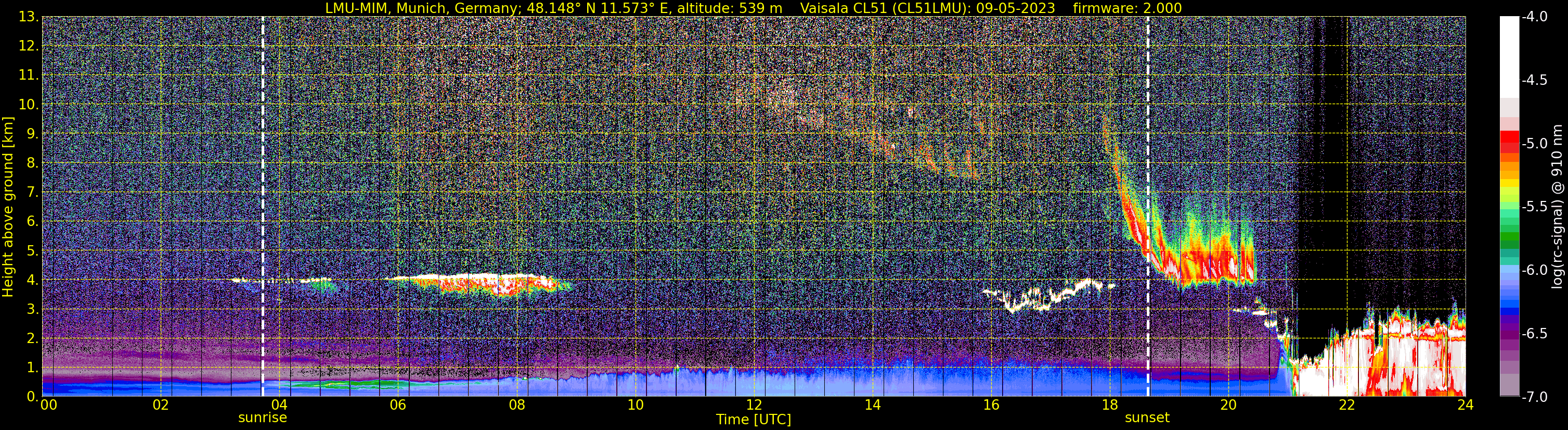Viewport: 1568px width, 430px height.
Task: Click the '24' time axis tick label
Action: [x=1465, y=405]
